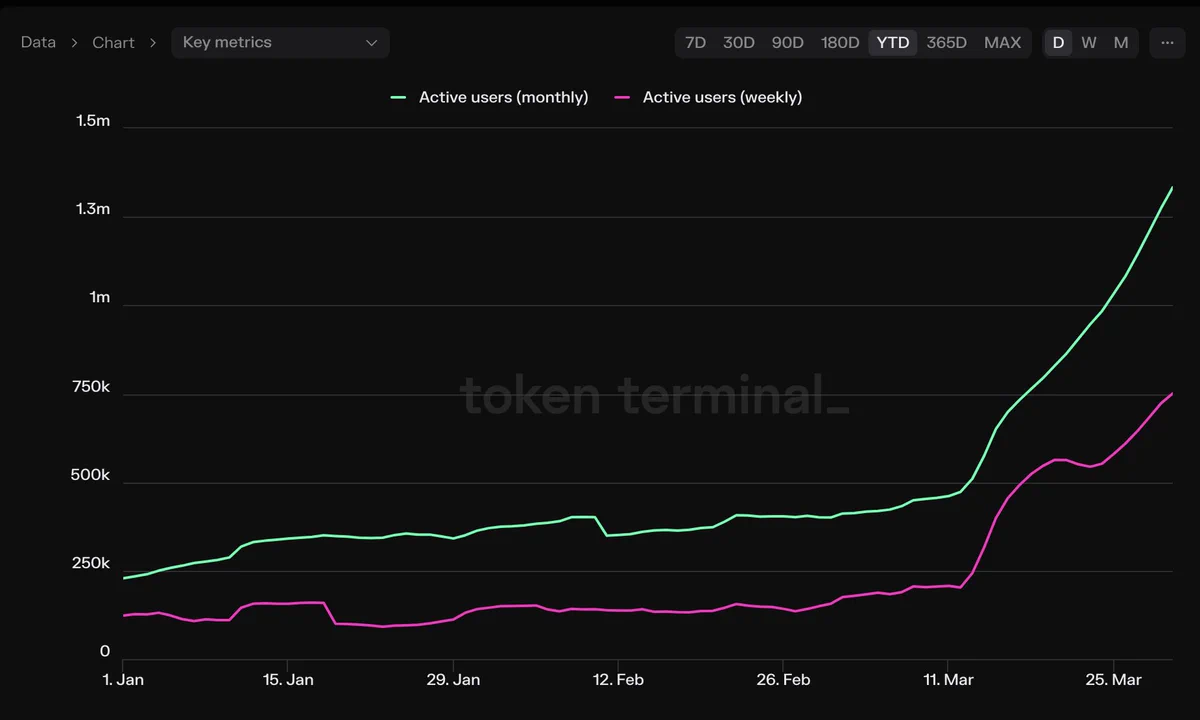Click the Key metrics dropdown chevron arrow
1200x720 pixels.
pos(371,43)
